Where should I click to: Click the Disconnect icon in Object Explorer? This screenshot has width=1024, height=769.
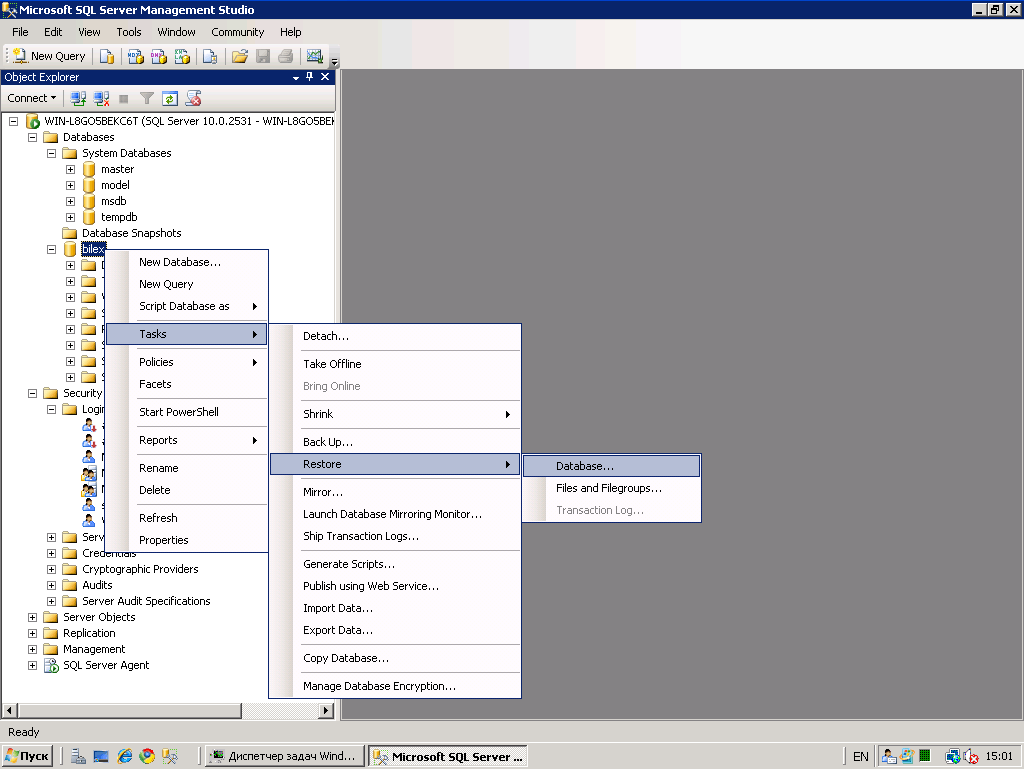101,98
